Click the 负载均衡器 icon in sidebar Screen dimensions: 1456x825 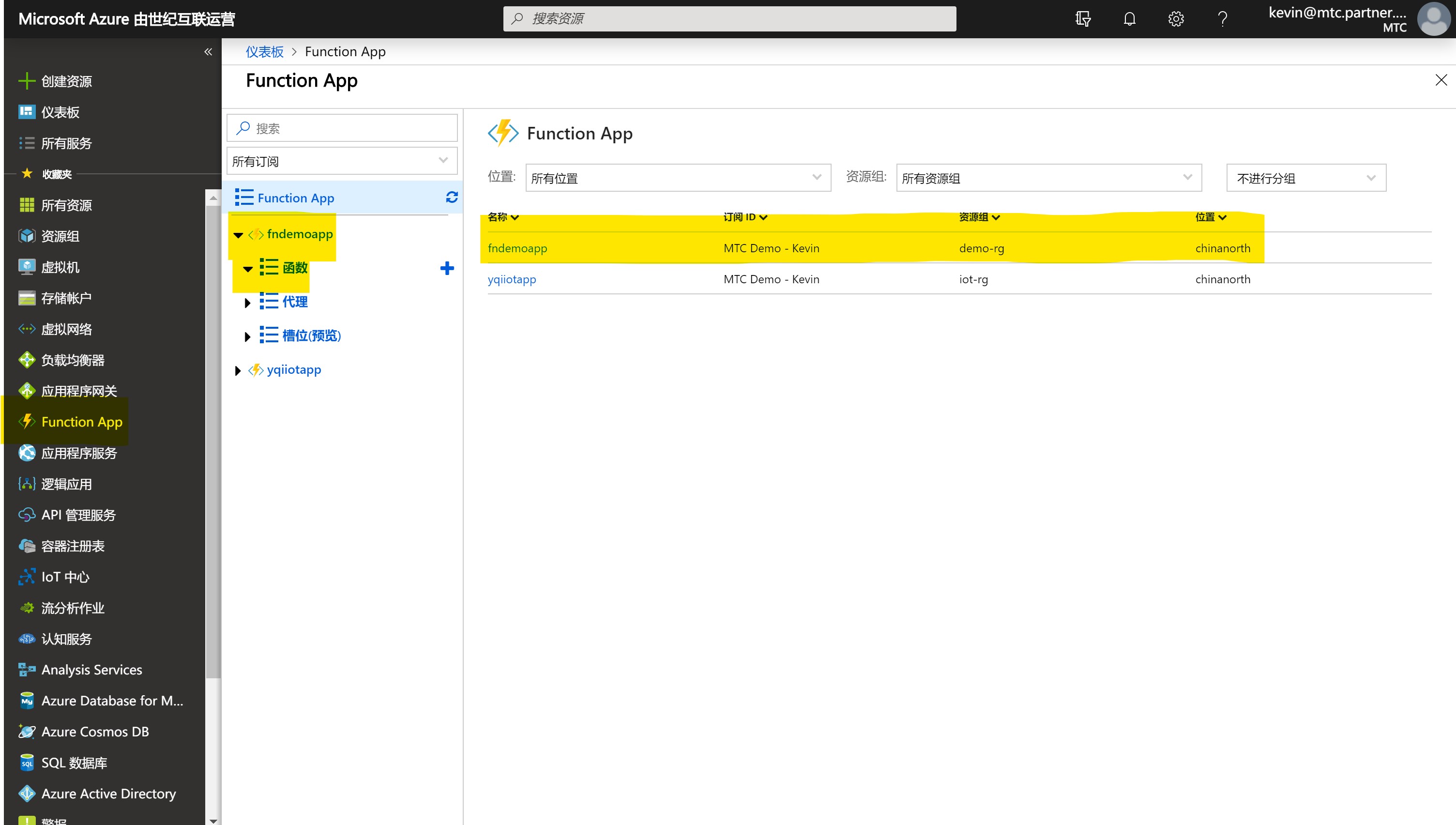(27, 360)
